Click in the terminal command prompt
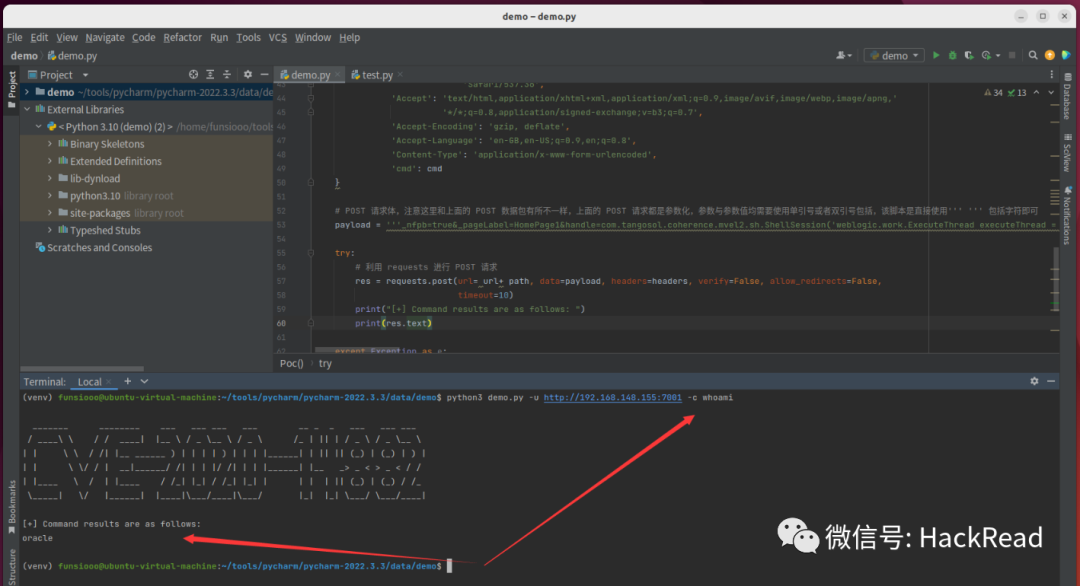Screen dimensions: 1080x586 [x=449, y=566]
